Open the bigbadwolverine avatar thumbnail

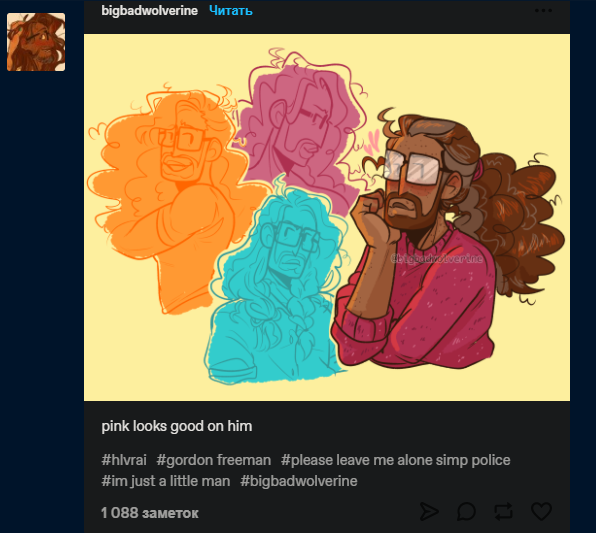36,42
